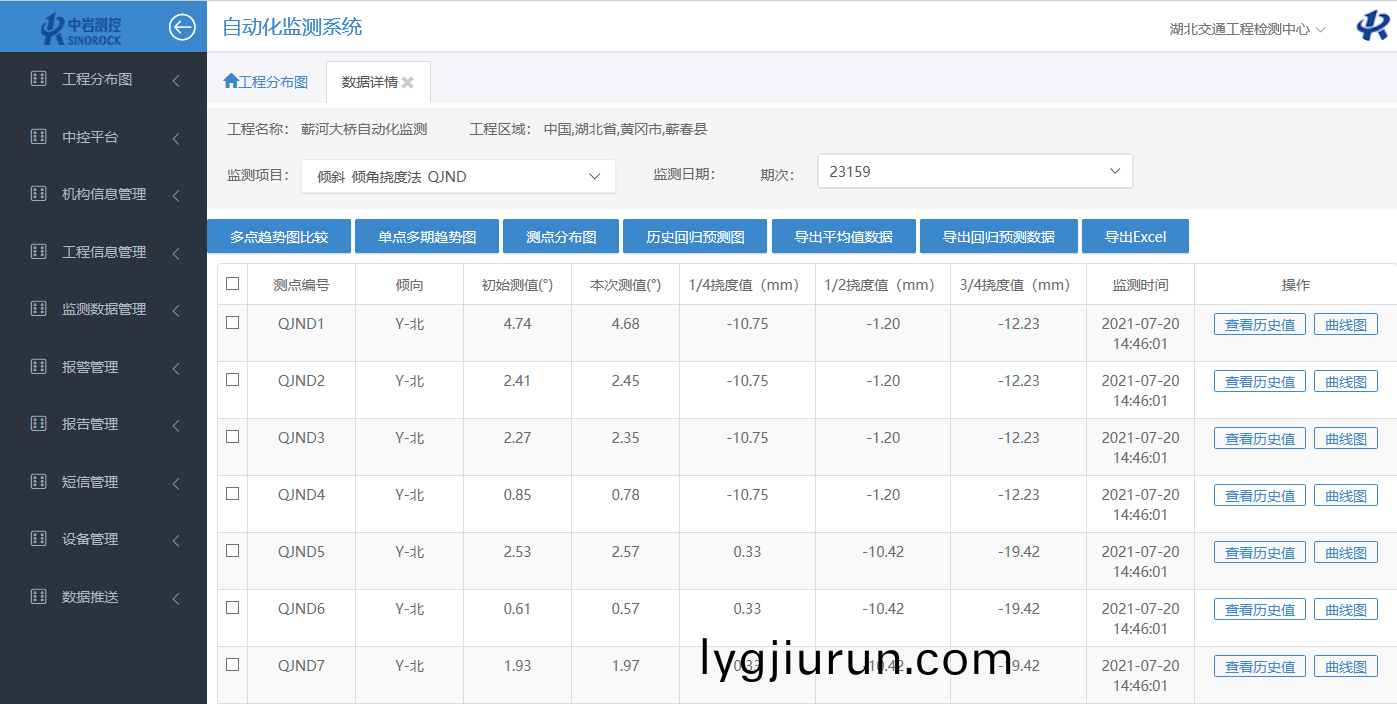1397x704 pixels.
Task: Close the 数据详情 tab with X icon
Action: (408, 83)
